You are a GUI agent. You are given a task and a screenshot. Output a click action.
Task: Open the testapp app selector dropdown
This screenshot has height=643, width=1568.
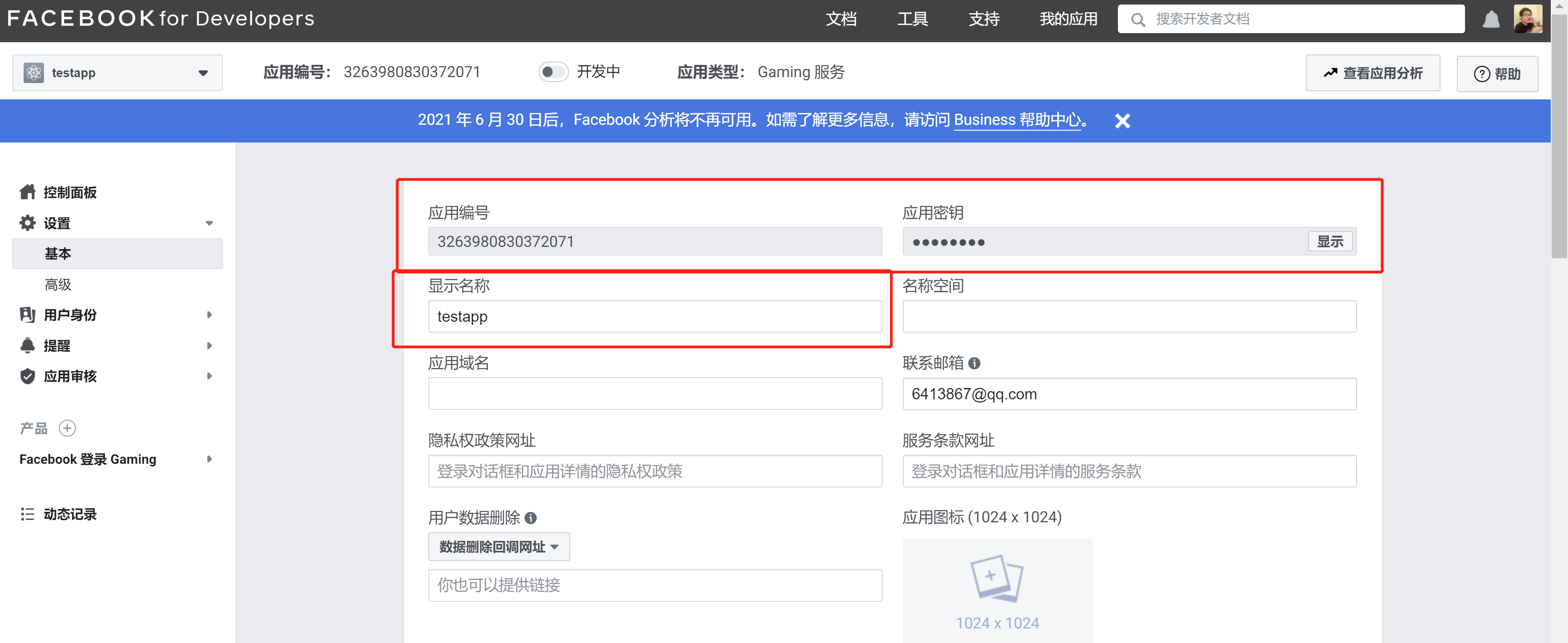[x=118, y=73]
